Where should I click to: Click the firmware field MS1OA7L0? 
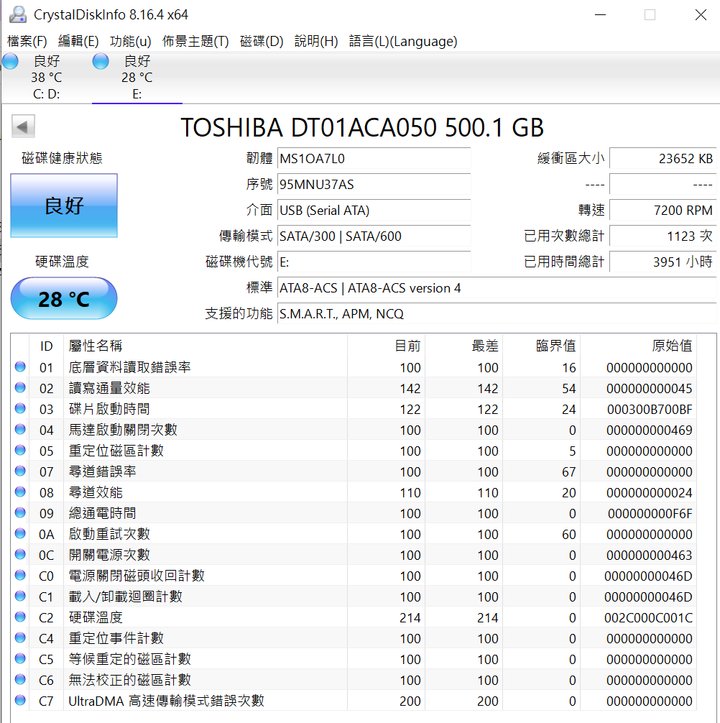point(374,159)
